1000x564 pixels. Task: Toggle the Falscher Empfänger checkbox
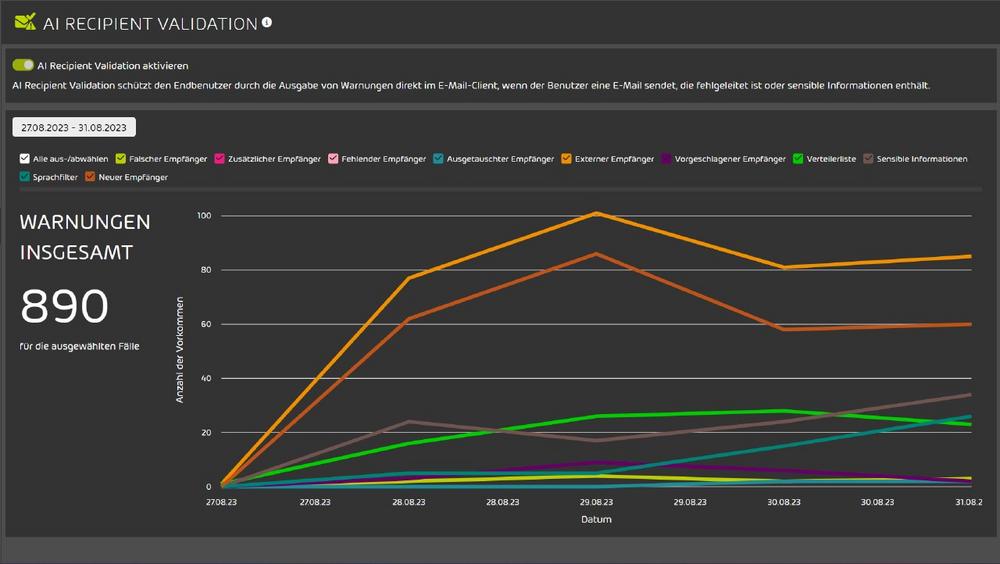[121, 159]
